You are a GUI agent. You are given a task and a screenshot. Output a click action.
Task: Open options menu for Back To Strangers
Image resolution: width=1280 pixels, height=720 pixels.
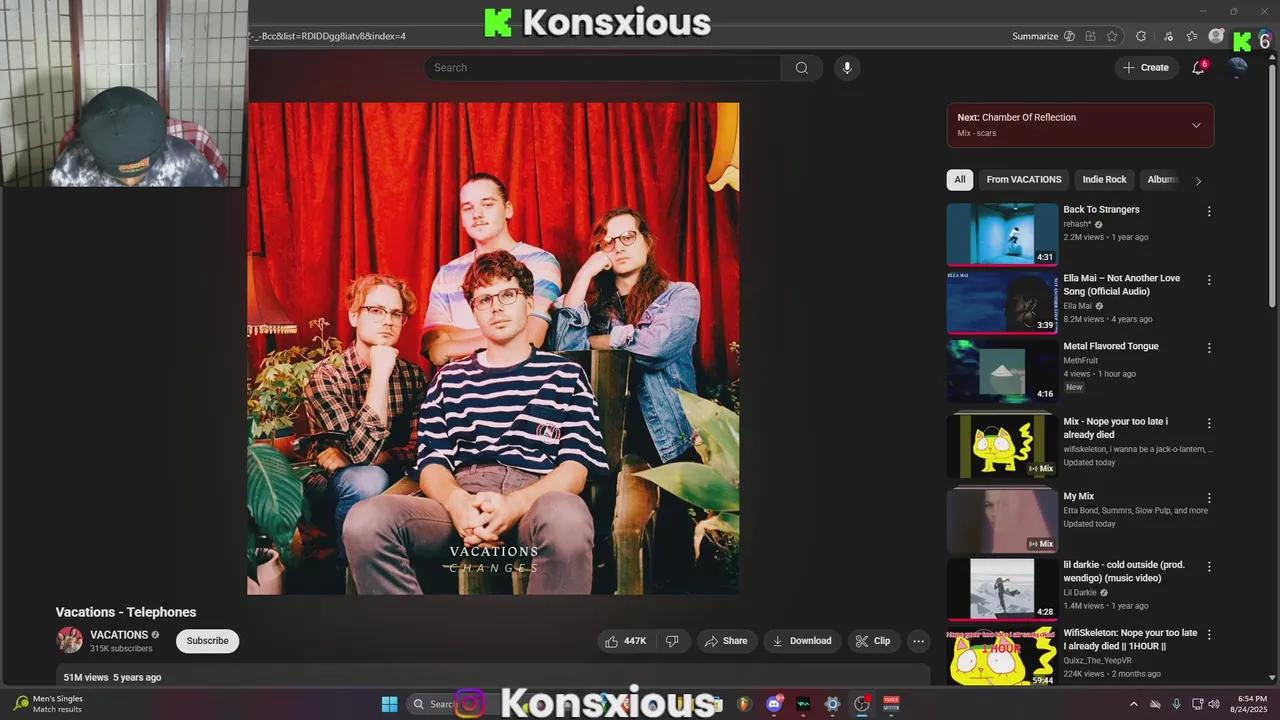1209,212
